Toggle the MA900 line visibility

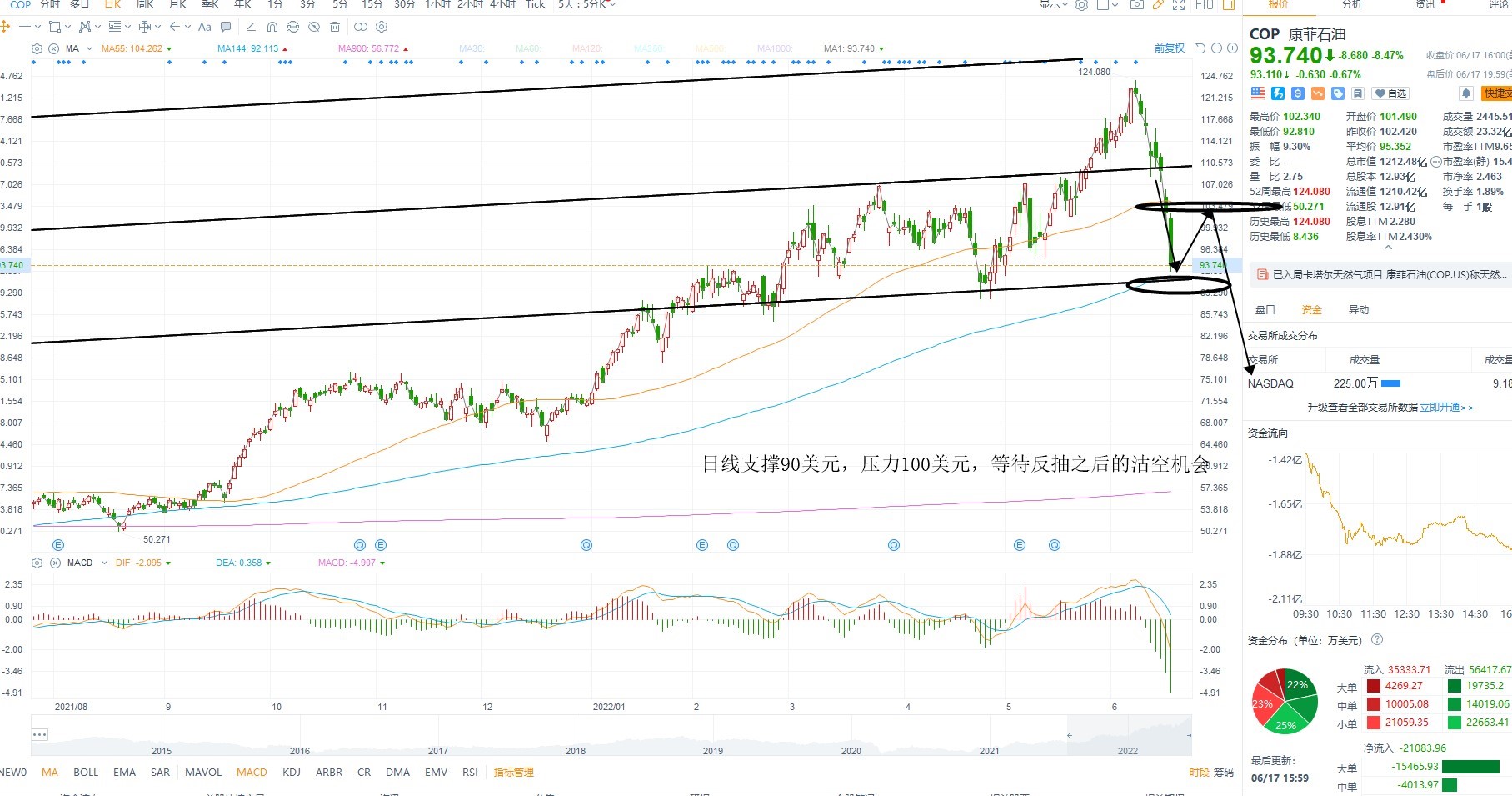373,48
